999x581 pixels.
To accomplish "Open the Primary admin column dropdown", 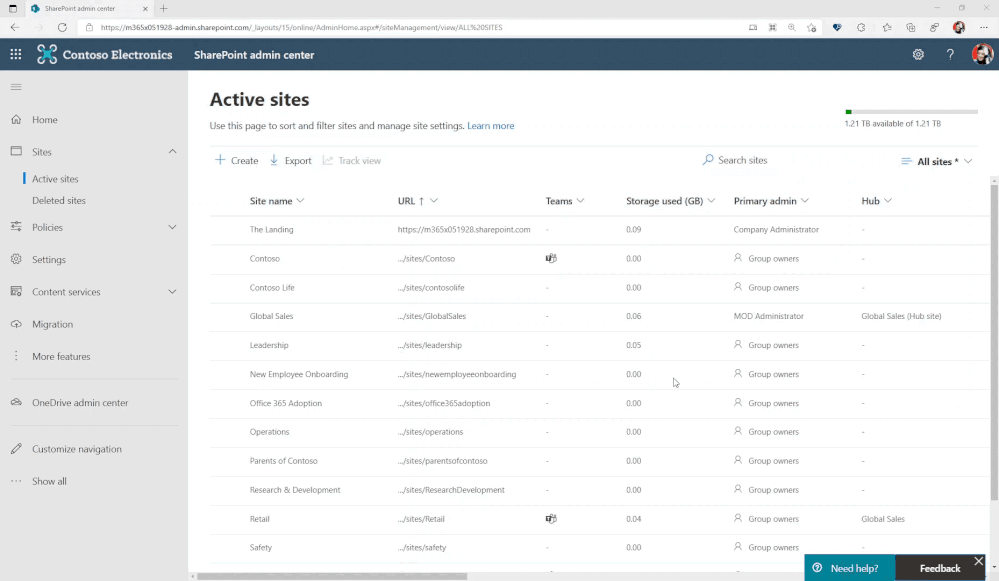I will pos(805,201).
